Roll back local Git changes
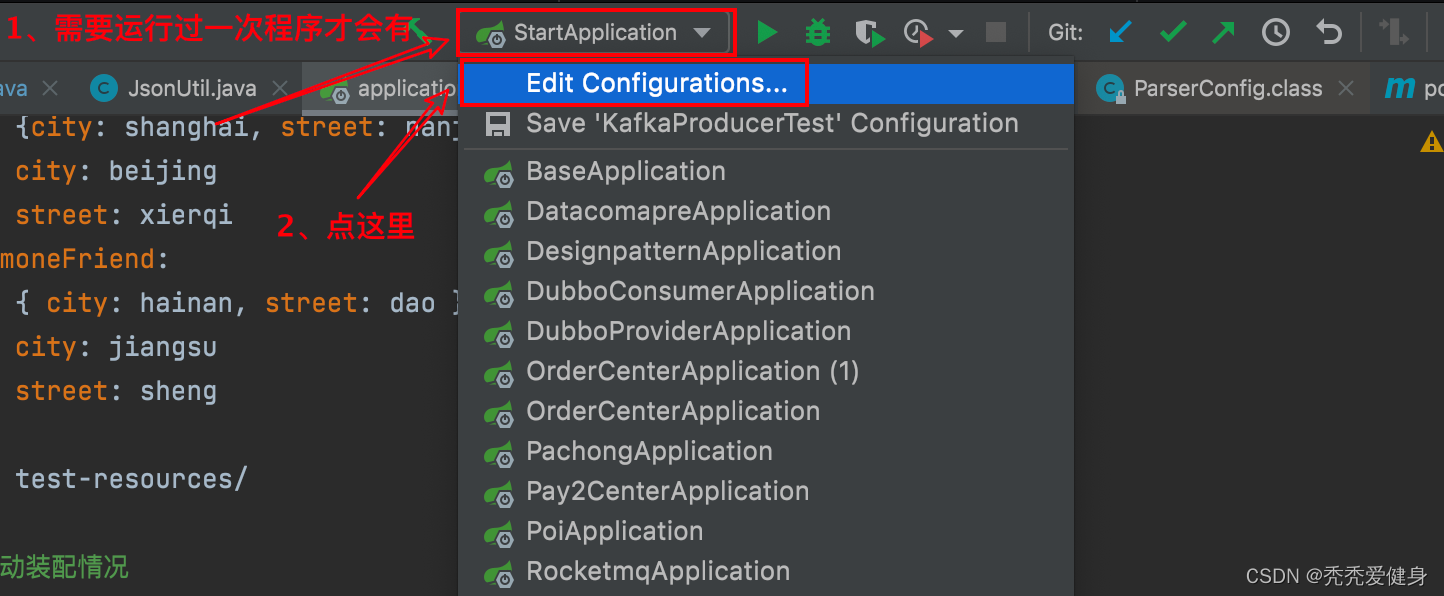Screen dimensions: 1444x596 tap(1328, 32)
